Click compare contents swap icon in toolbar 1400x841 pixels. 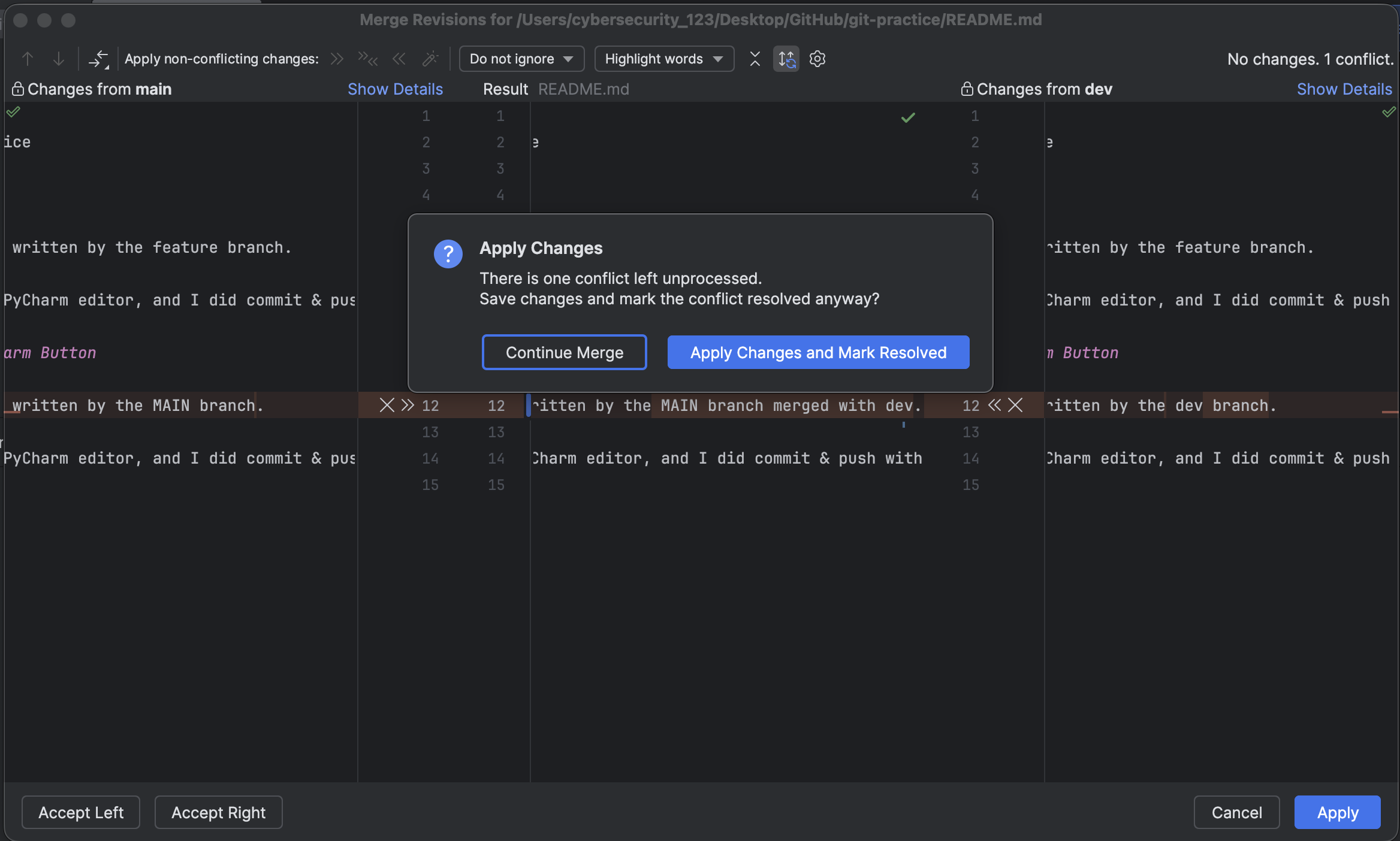tap(99, 59)
